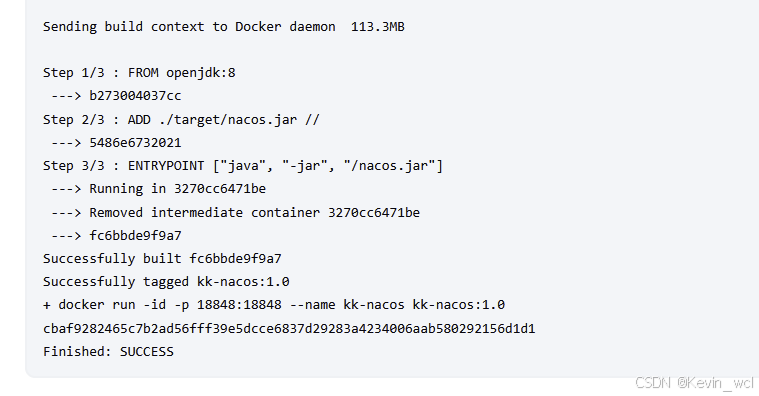Click the long container hash starting cbaf9282
The width and height of the screenshot is (759, 396).
(289, 329)
